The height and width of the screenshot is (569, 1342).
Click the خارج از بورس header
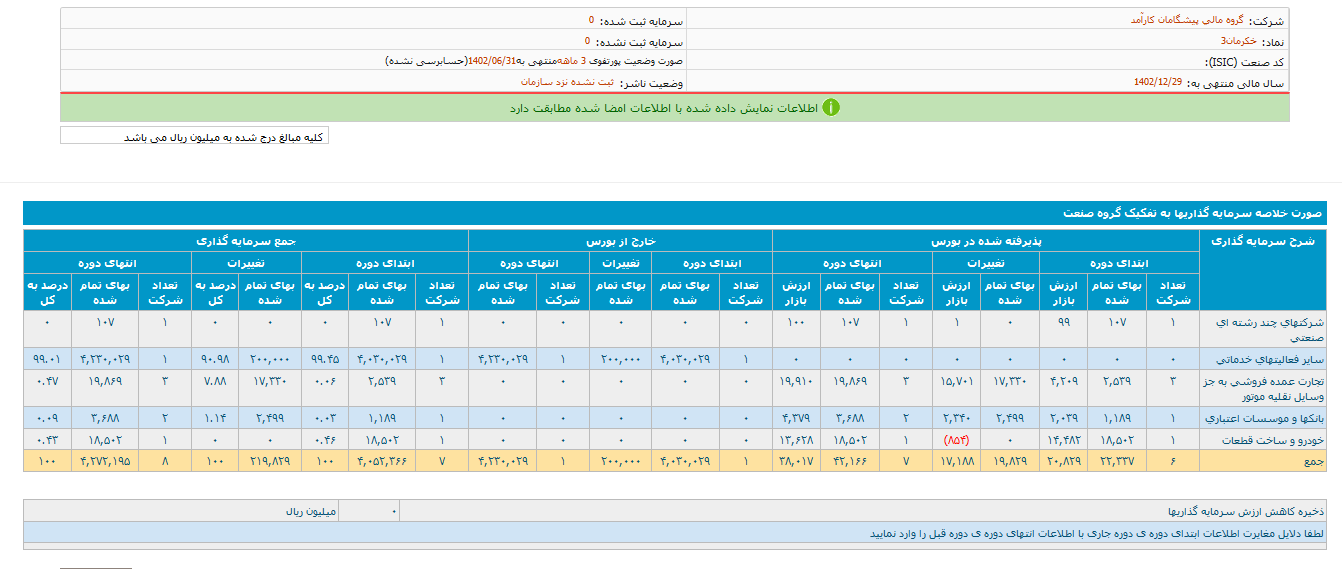point(620,241)
